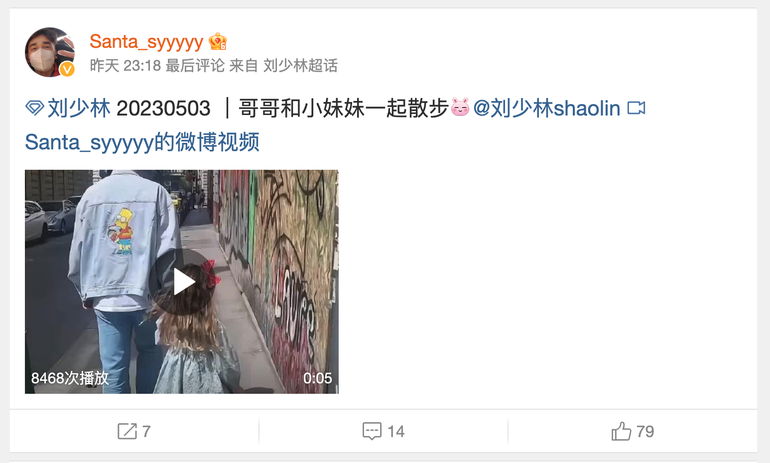This screenshot has height=463, width=770.
Task: Click the pink bunny emoji
Action: tap(460, 107)
